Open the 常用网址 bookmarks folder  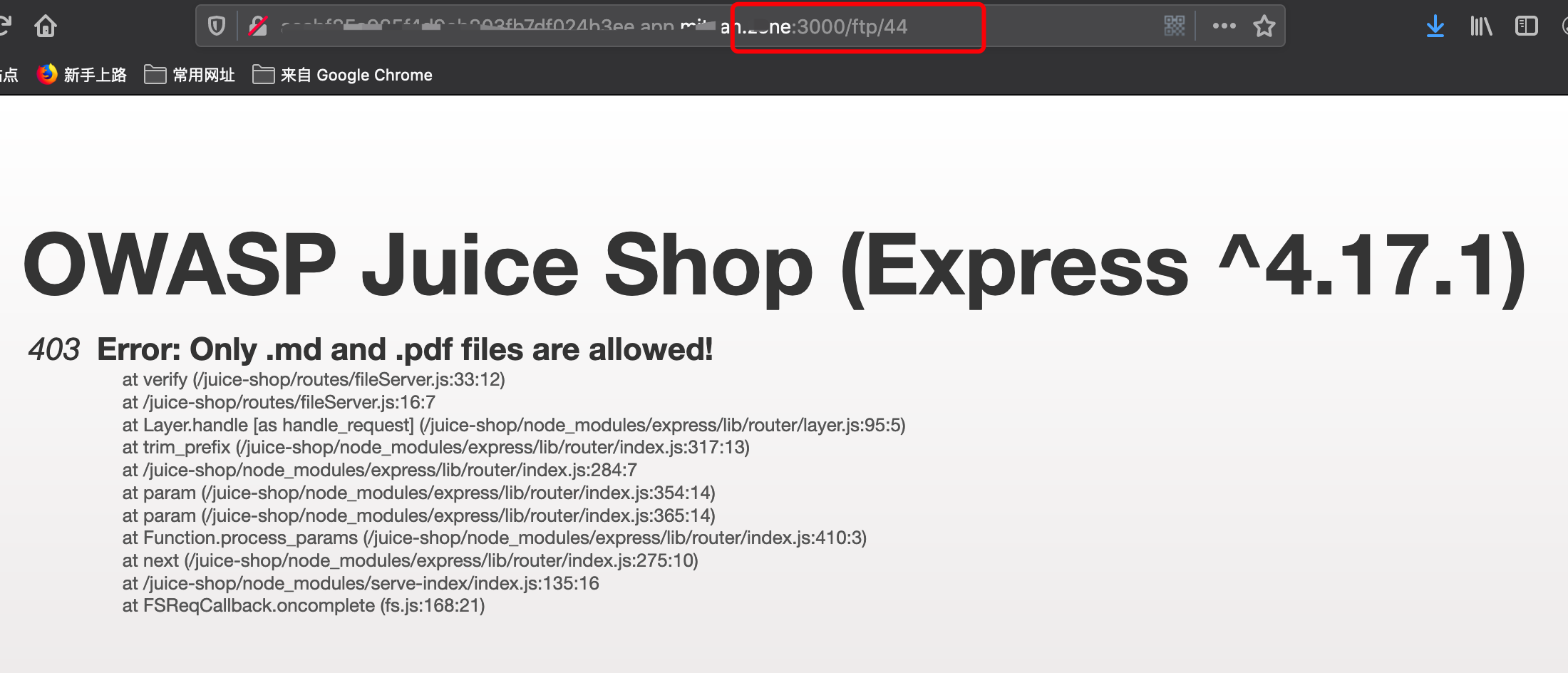coord(190,75)
